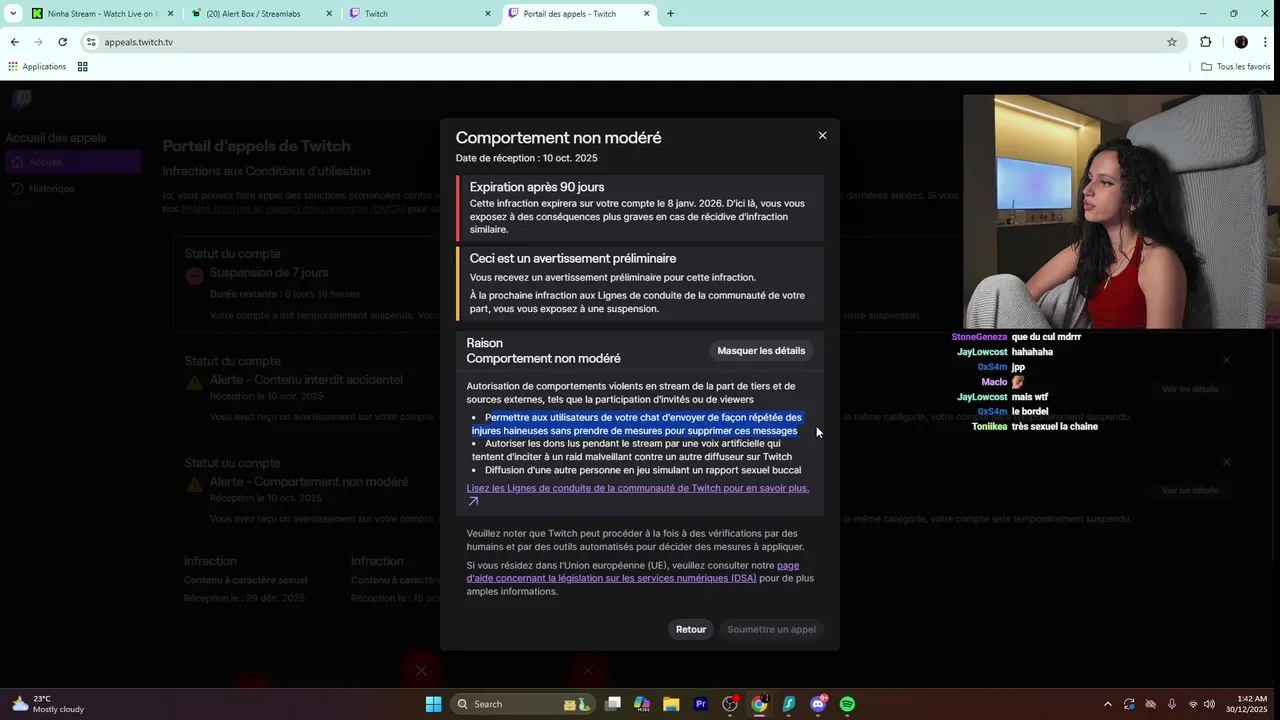The image size is (1280, 720).
Task: Open the Chrome three-dot menu
Action: [1266, 42]
